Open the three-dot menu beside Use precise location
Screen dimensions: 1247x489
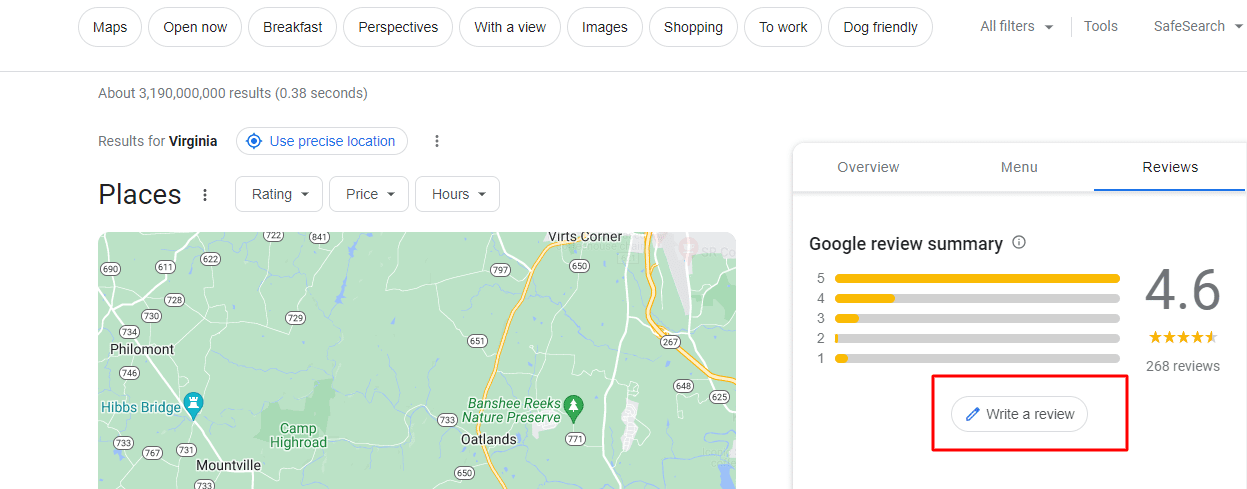(x=437, y=141)
